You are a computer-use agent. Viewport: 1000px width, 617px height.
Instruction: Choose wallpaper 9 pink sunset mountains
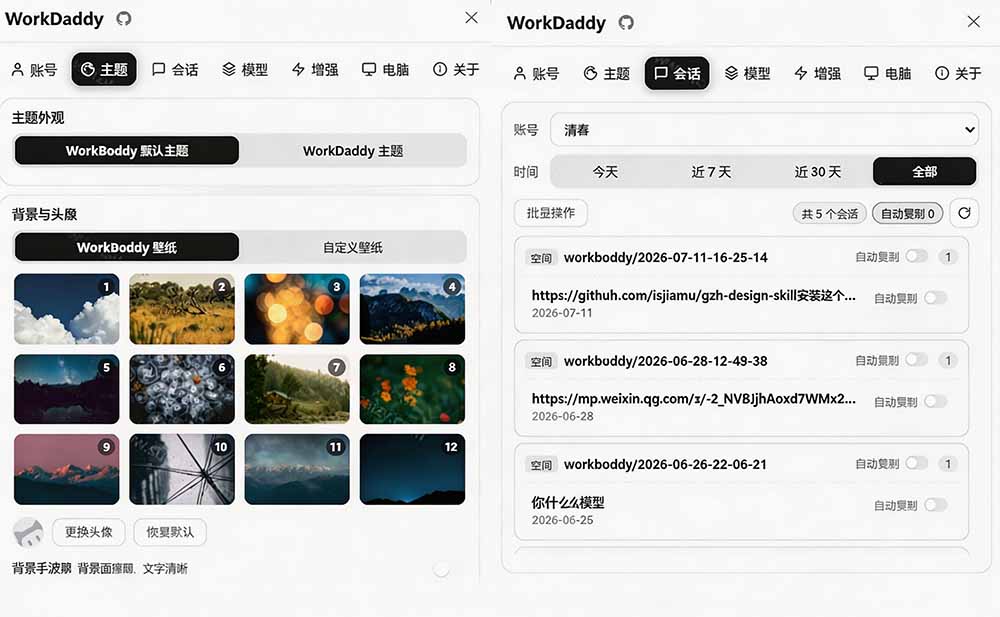66,470
